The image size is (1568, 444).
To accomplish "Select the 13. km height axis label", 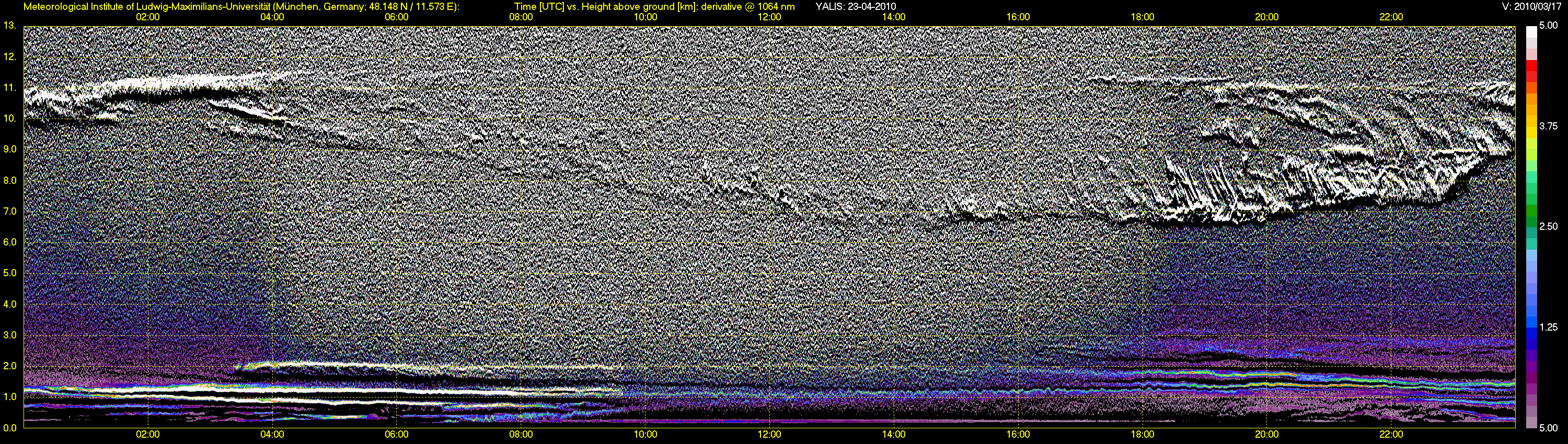I will (9, 26).
